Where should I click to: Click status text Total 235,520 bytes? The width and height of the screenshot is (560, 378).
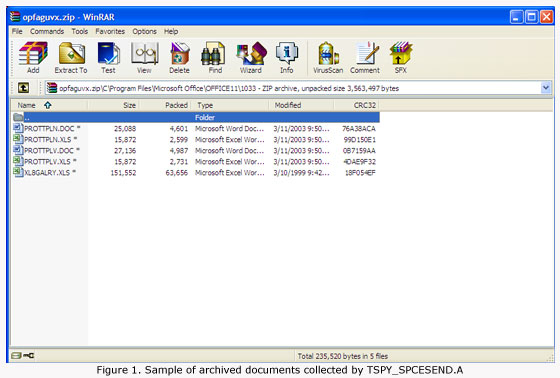click(x=342, y=356)
